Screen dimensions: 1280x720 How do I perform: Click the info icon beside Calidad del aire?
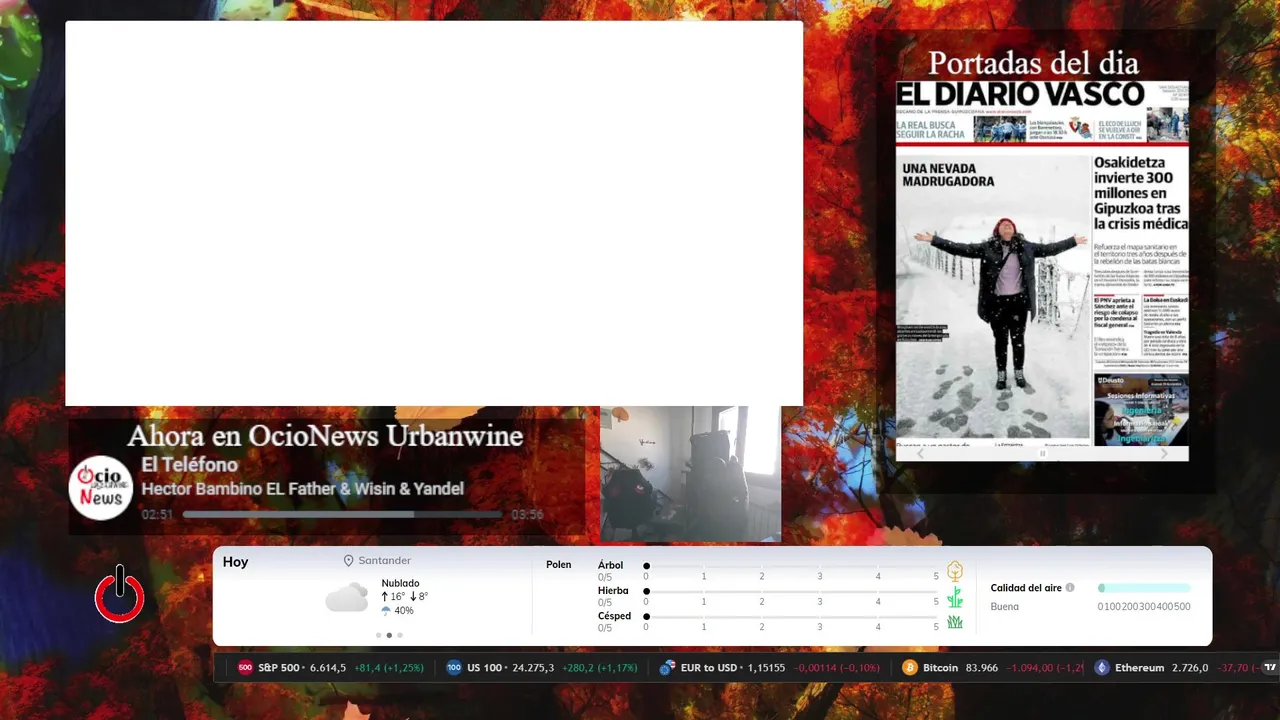1070,588
